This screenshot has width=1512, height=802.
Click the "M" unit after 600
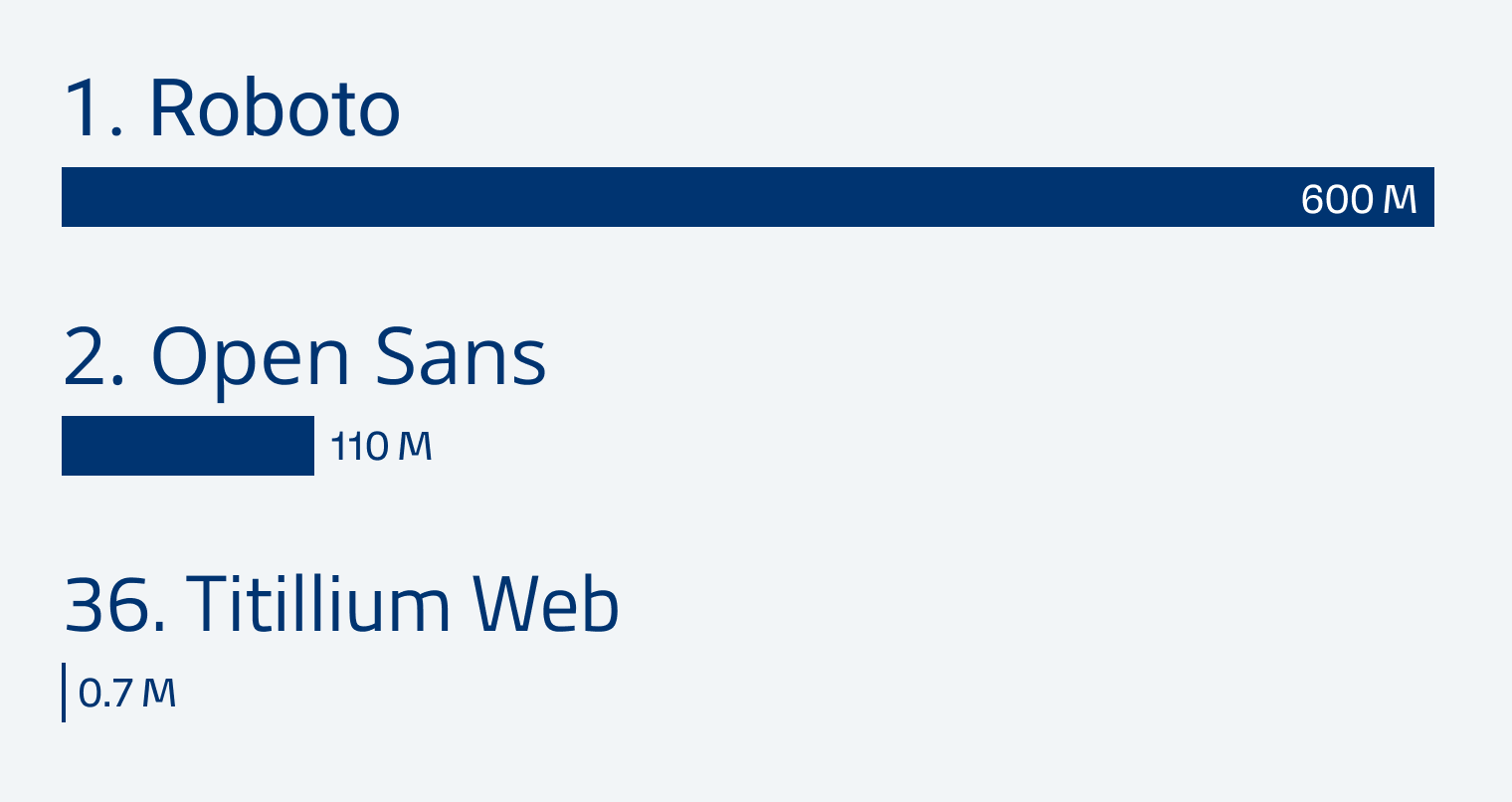coord(1400,199)
